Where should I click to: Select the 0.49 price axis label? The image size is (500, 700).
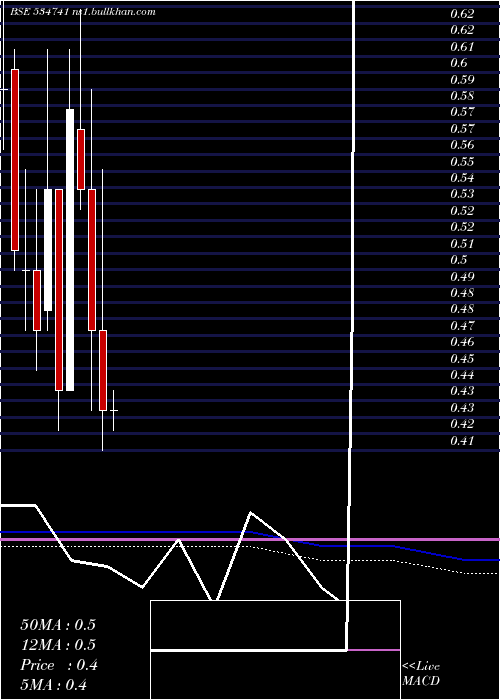462,277
